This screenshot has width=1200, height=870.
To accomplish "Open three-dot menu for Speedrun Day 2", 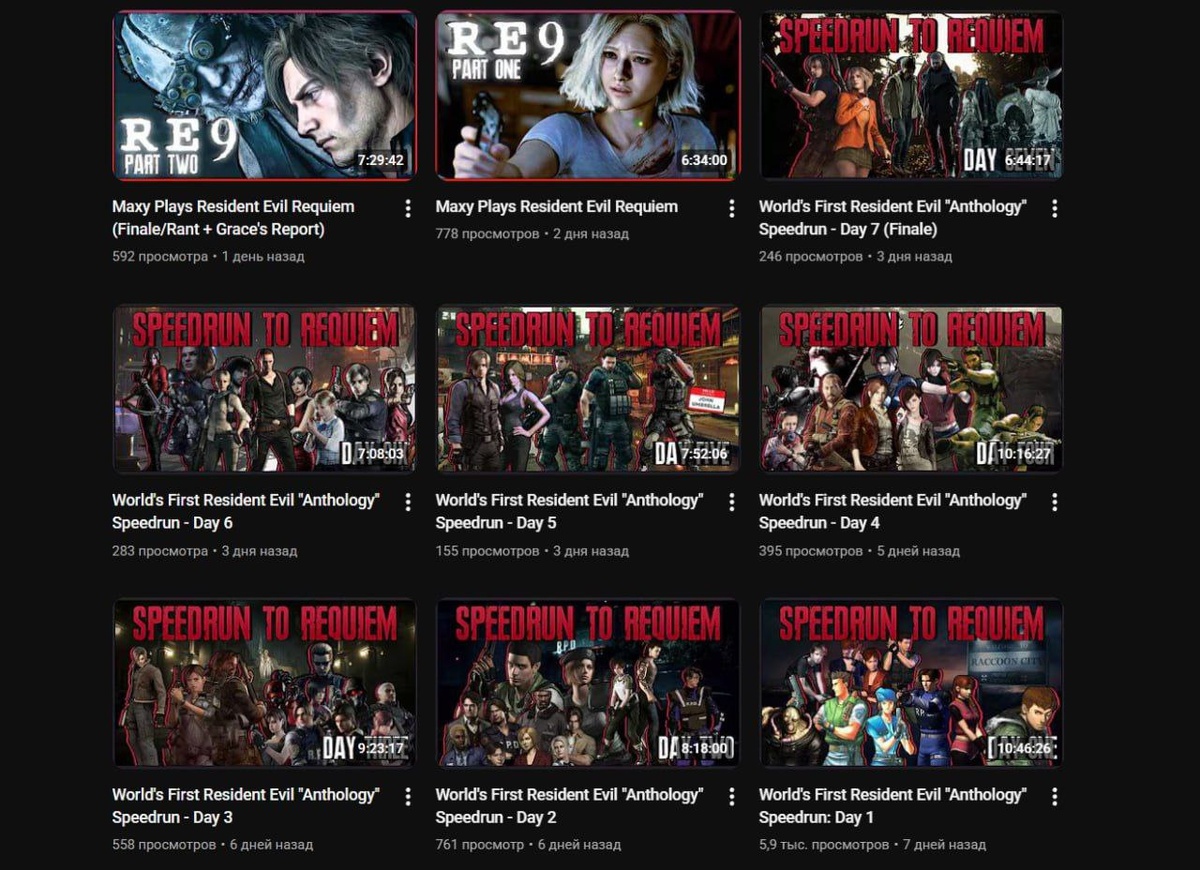I will pos(732,796).
